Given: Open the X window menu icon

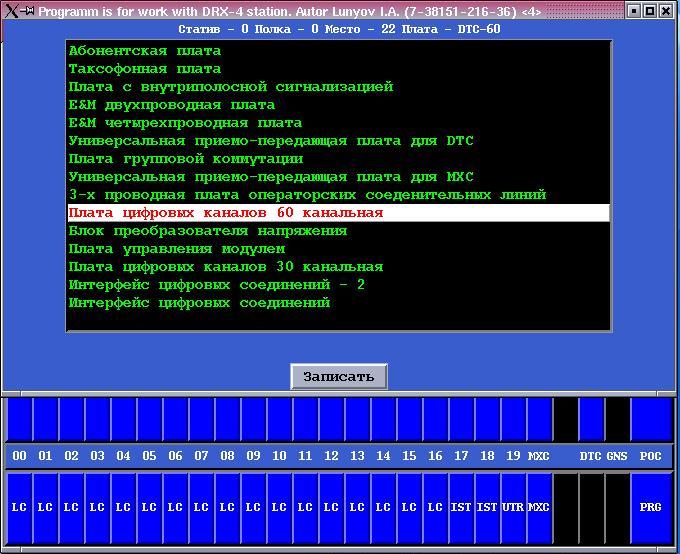Looking at the screenshot, I should (x=12, y=11).
